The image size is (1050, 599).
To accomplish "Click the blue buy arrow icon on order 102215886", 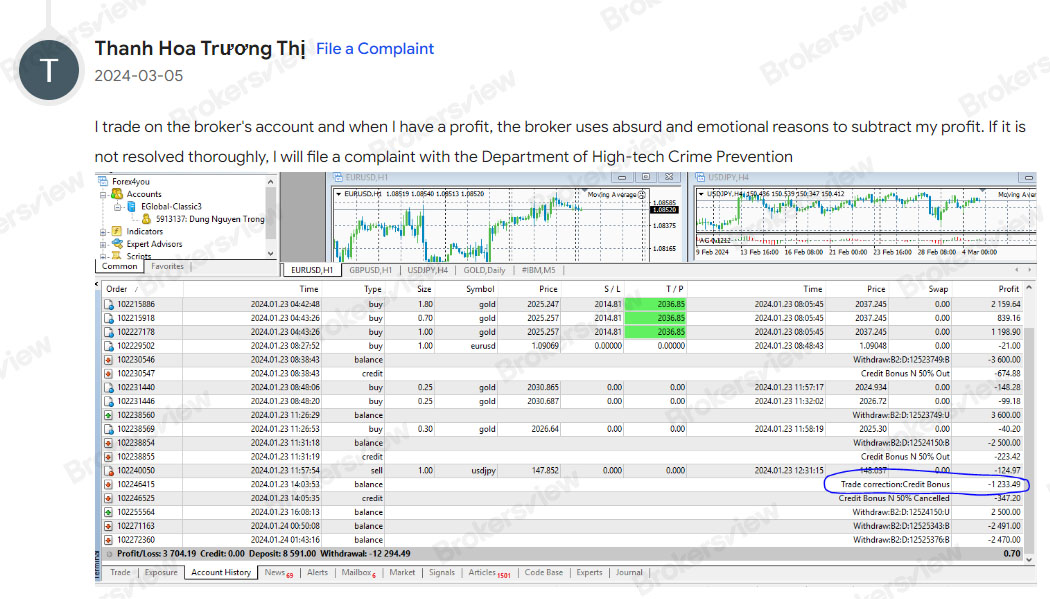I will click(110, 304).
